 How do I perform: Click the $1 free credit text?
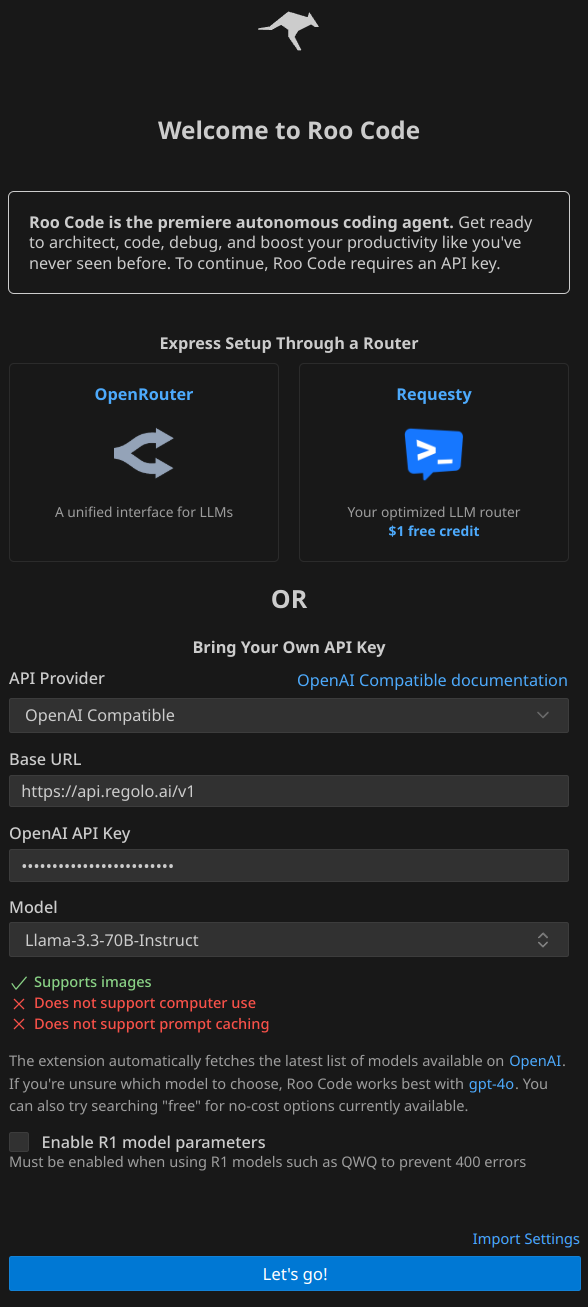point(434,531)
